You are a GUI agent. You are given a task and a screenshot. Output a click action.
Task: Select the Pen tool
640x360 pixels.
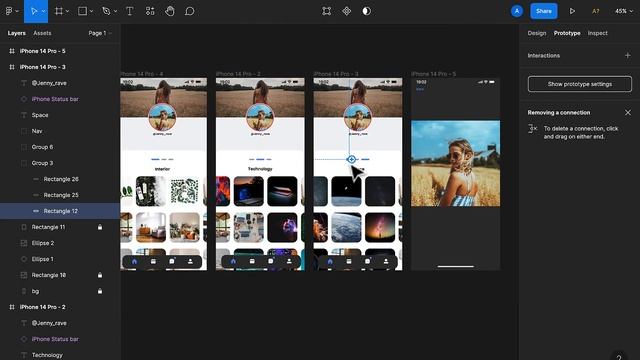click(x=106, y=11)
